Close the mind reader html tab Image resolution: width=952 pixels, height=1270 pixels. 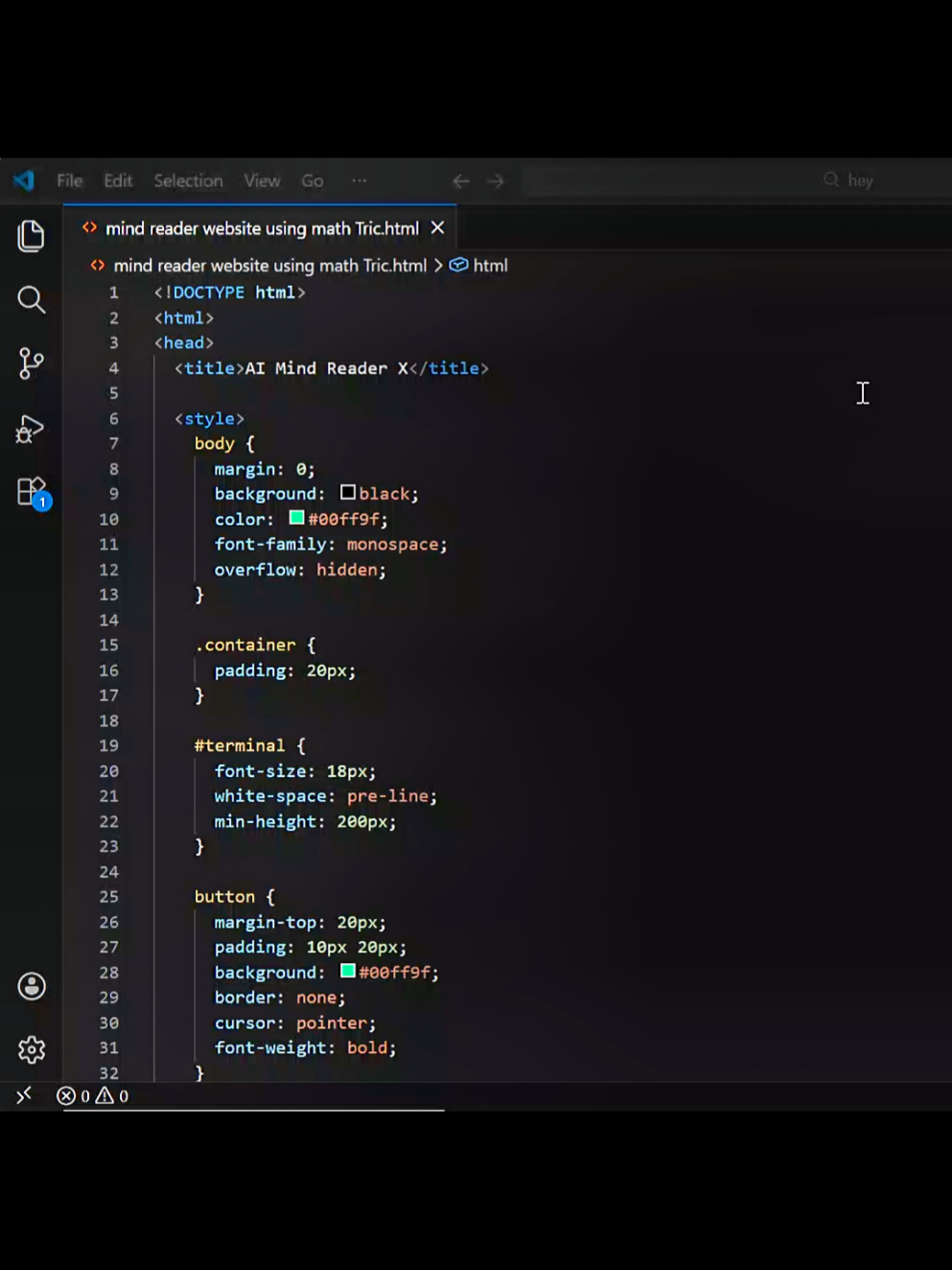click(437, 227)
